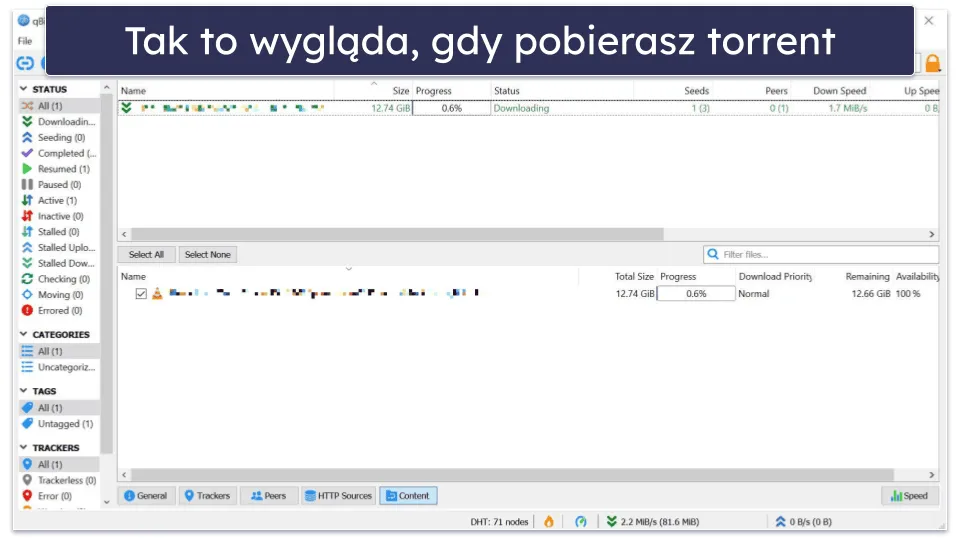The width and height of the screenshot is (960, 540).
Task: Sort files by Total Size column
Action: (634, 277)
